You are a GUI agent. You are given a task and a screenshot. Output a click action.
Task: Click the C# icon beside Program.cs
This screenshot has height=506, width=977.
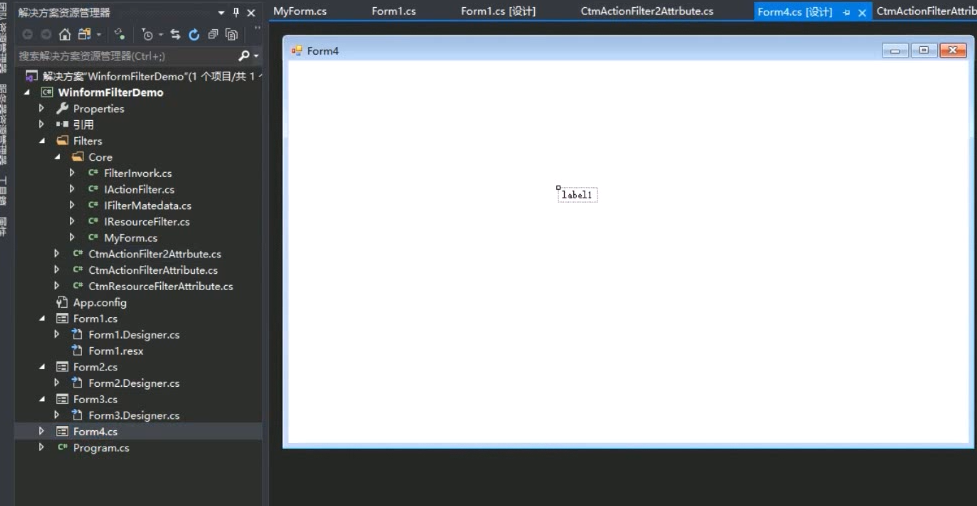pos(62,447)
